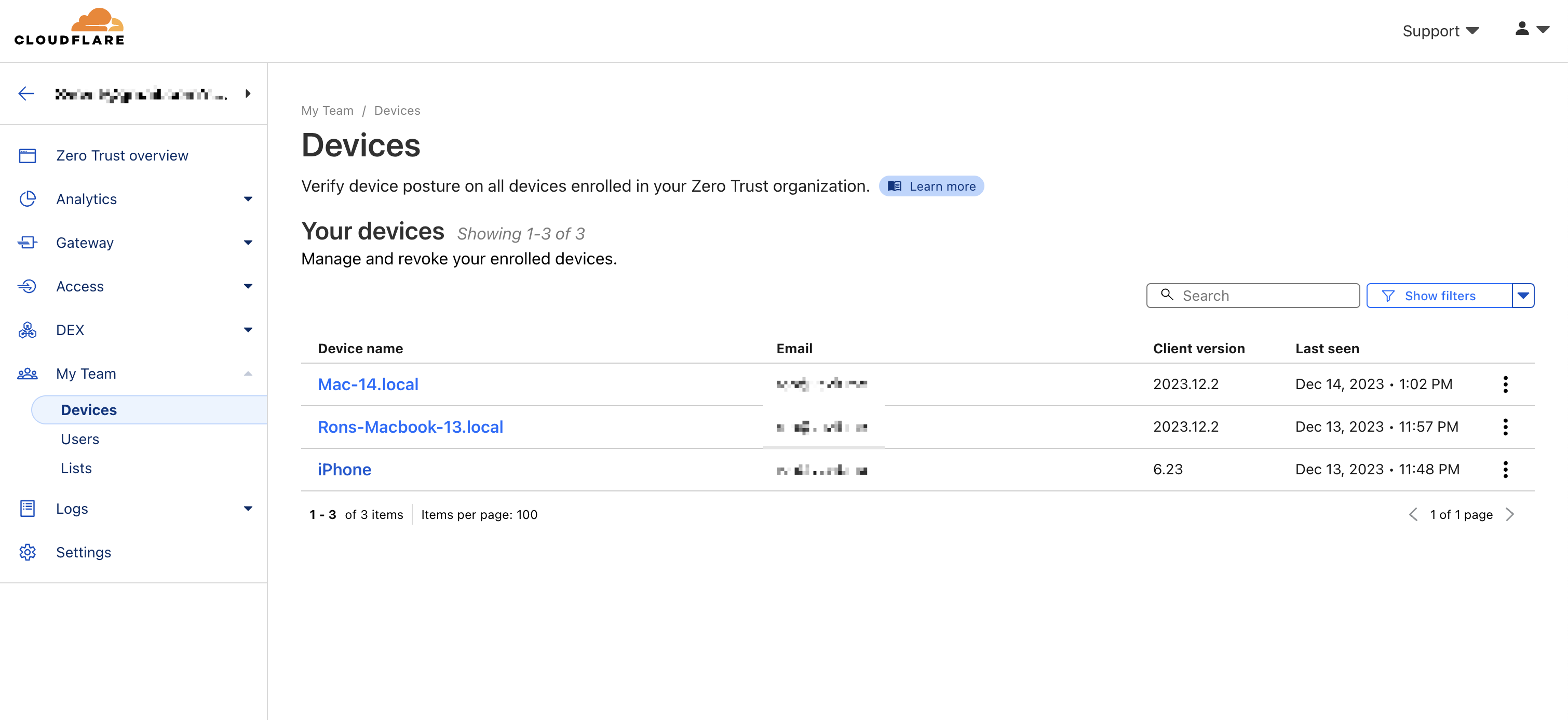This screenshot has height=720, width=1568.
Task: Click the Last seen column header
Action: [1327, 349]
